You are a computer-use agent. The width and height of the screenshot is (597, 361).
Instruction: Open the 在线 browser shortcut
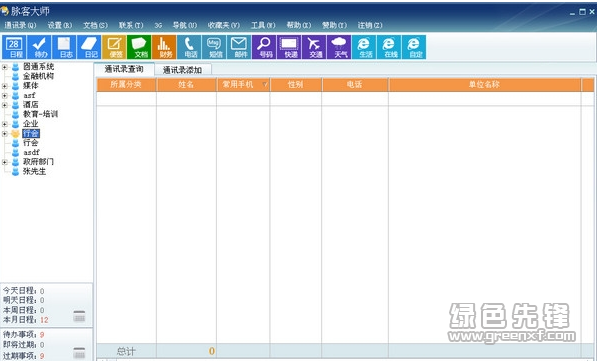389,47
